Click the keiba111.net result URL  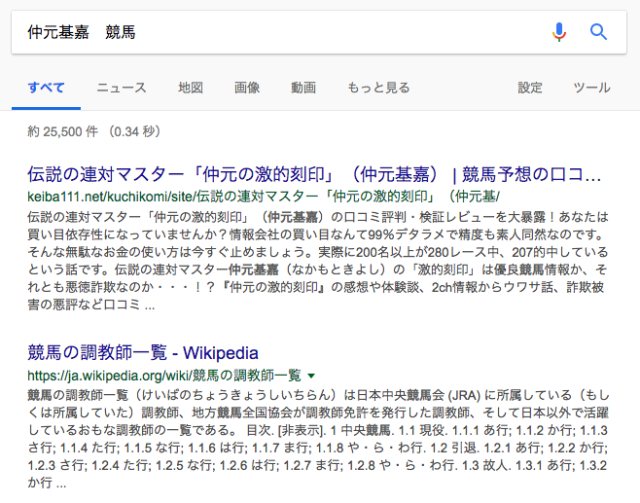(x=263, y=197)
